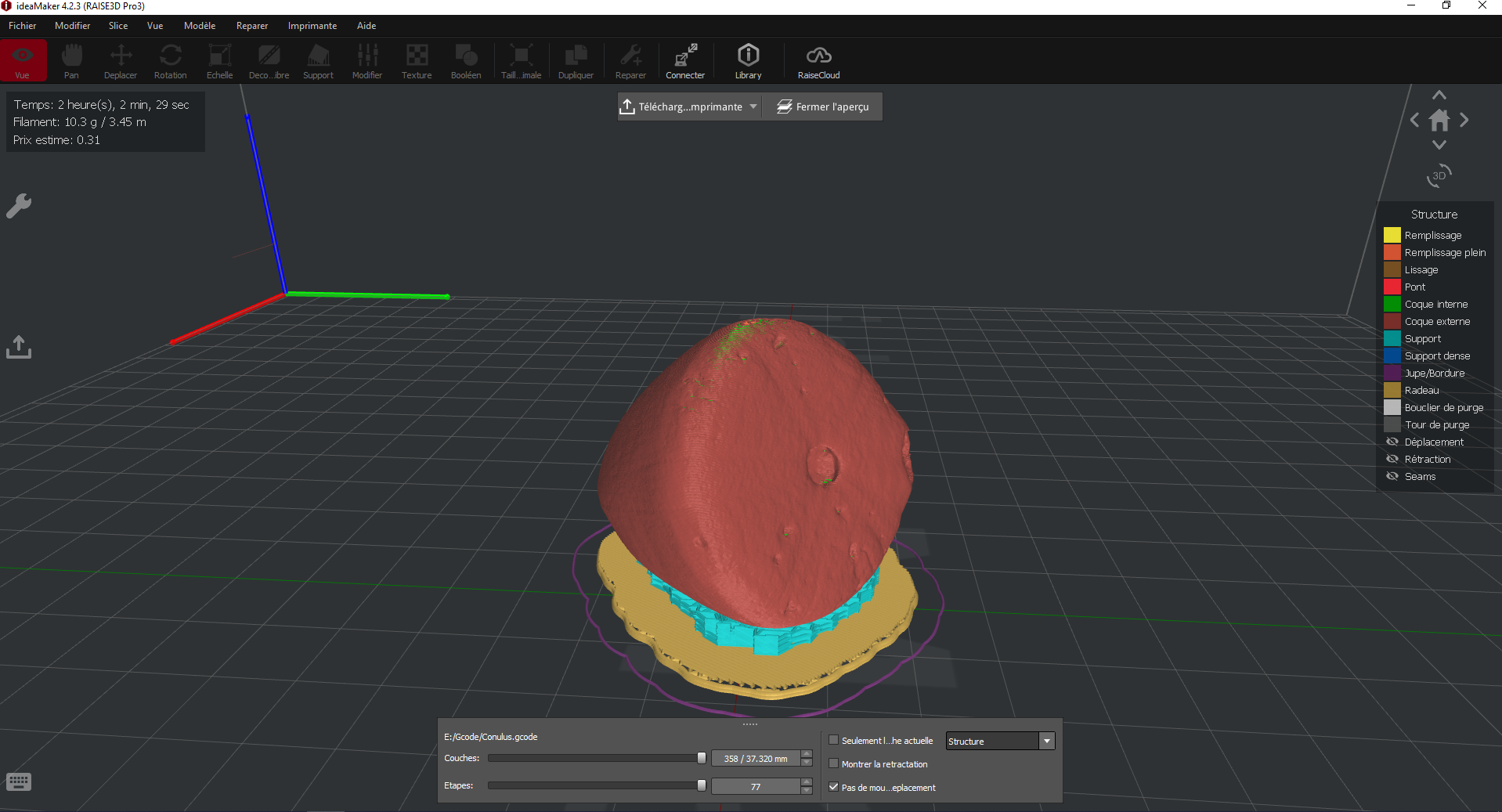Expand the Télécharg...mprimante dropdown arrow
The width and height of the screenshot is (1502, 812).
click(753, 106)
